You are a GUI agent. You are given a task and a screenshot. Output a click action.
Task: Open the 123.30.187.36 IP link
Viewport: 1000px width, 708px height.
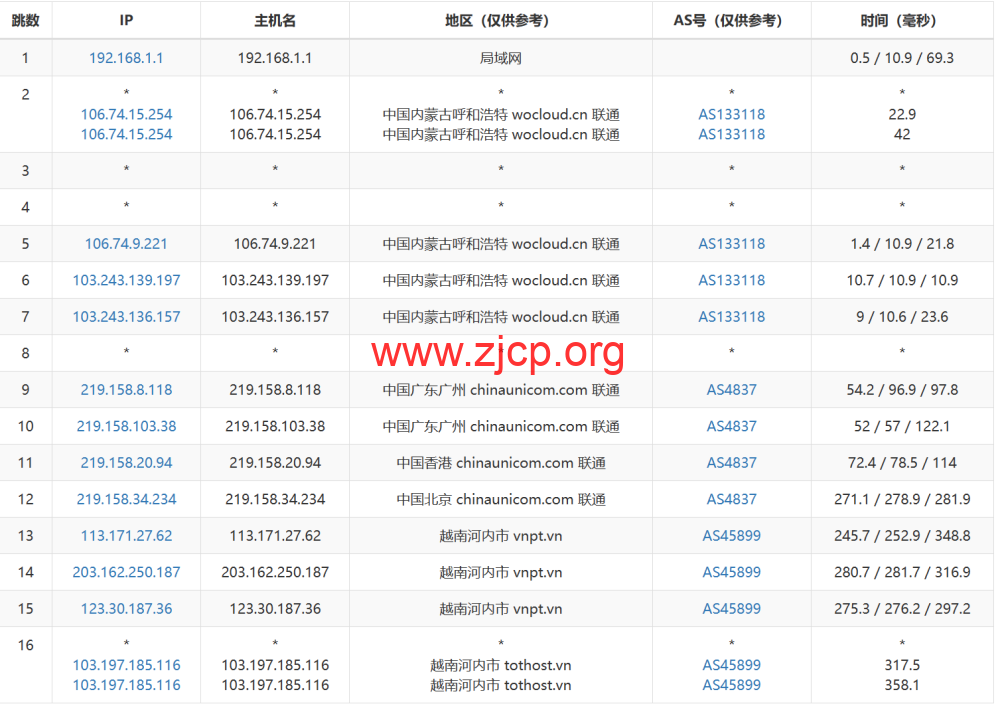click(x=126, y=608)
